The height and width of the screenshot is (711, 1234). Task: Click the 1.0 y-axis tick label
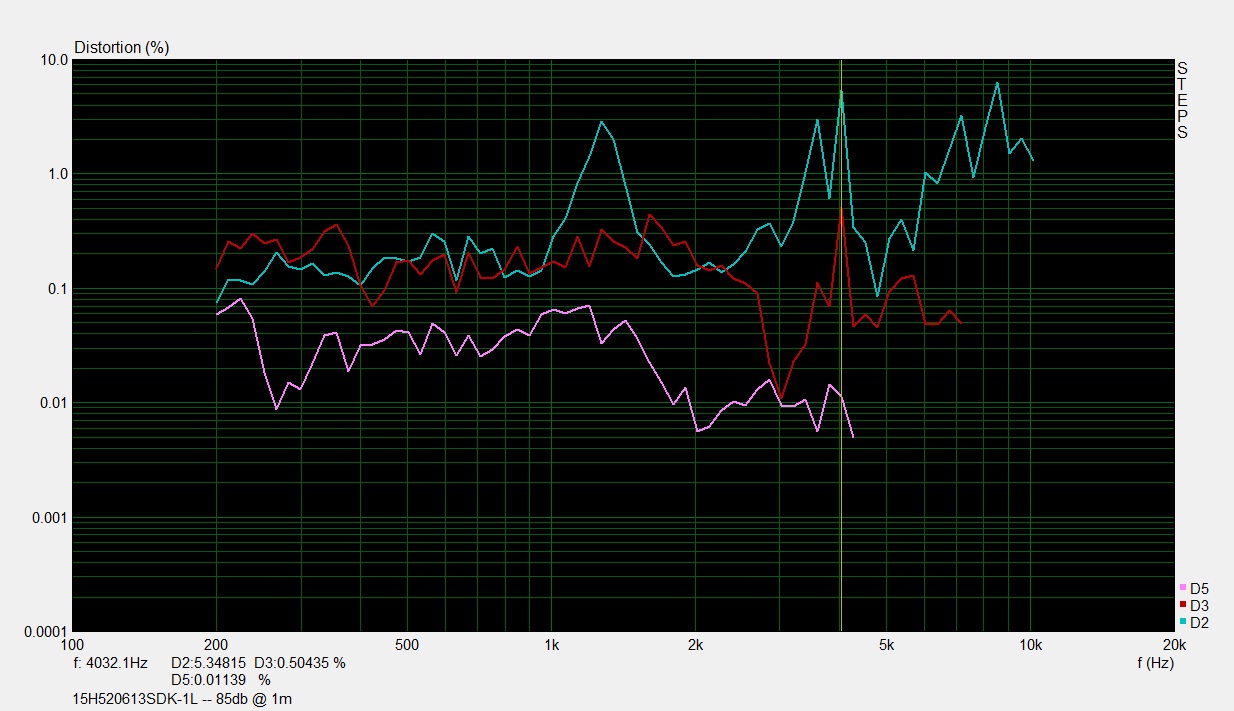click(58, 174)
